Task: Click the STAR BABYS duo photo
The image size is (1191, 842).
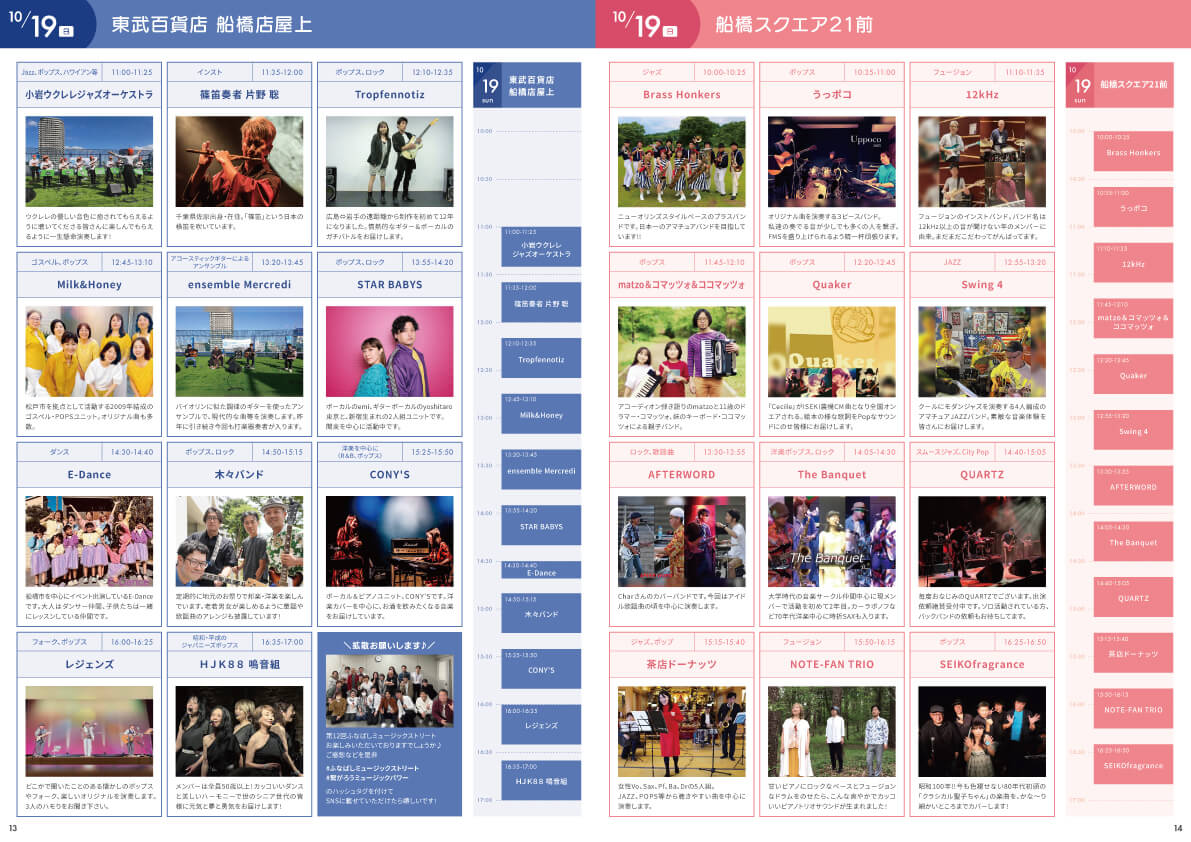Action: tap(389, 351)
